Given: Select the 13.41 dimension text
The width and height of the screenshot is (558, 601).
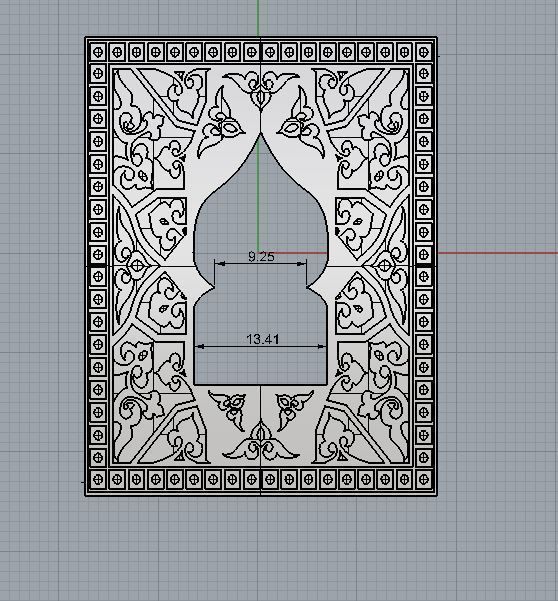Looking at the screenshot, I should 263,339.
